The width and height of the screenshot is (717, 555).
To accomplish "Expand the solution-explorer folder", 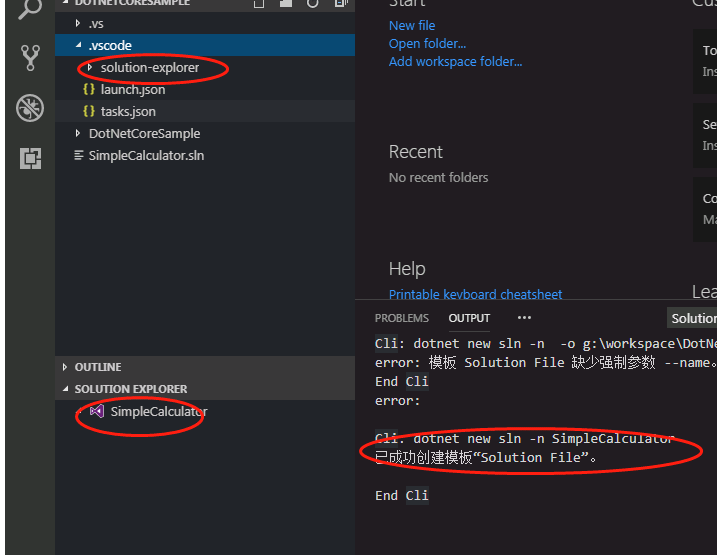I will [90, 68].
